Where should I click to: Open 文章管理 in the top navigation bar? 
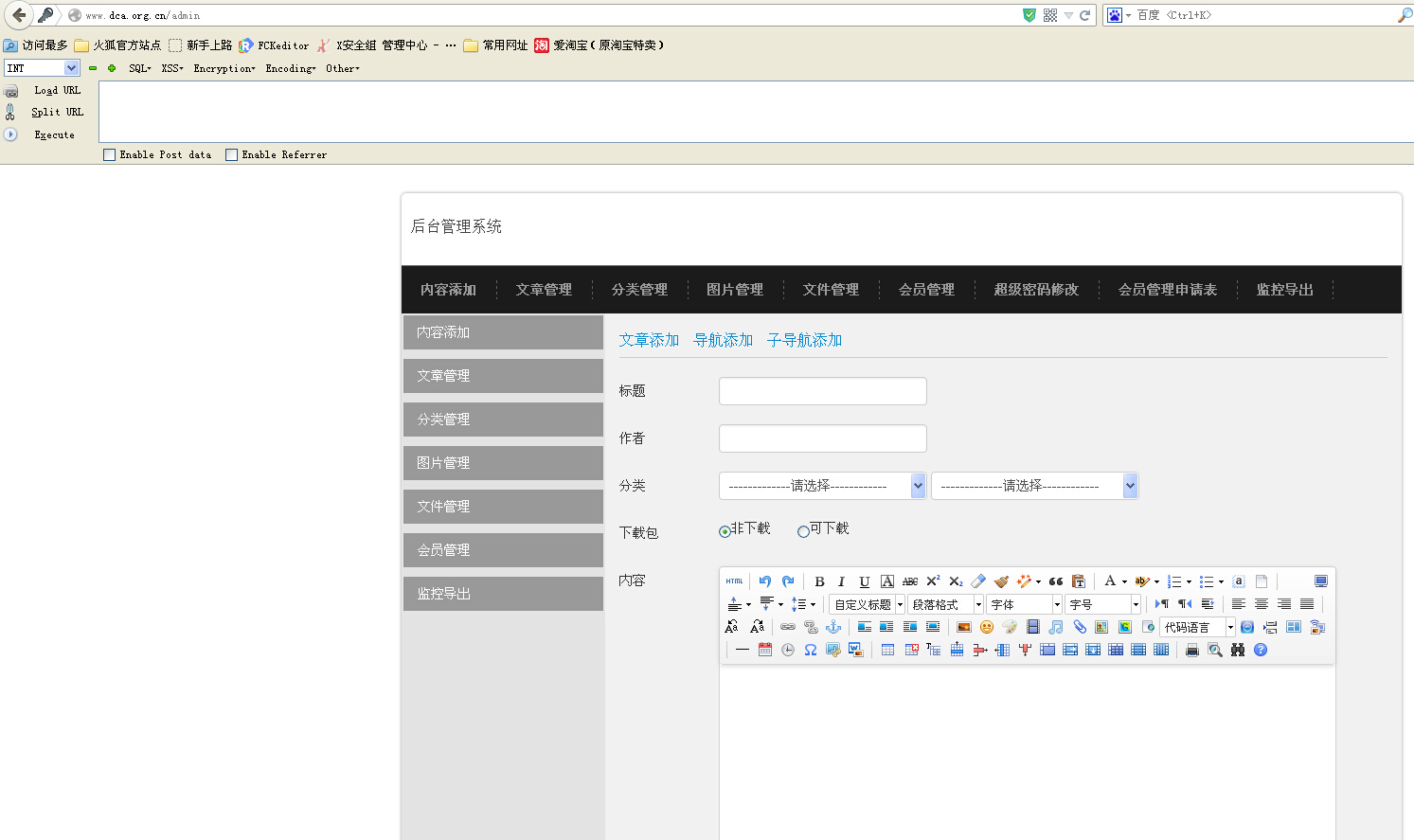click(x=544, y=290)
